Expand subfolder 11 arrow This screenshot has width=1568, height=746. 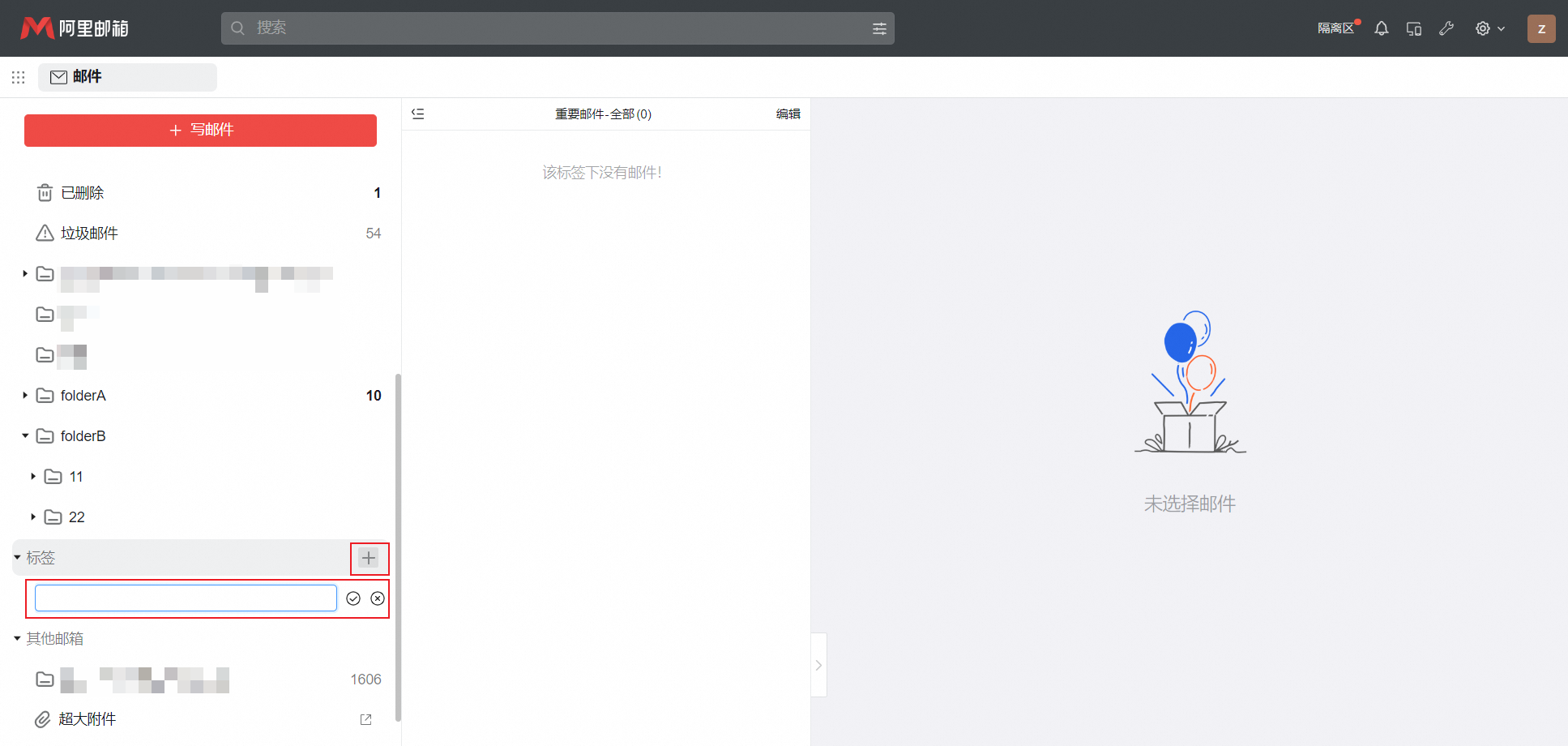click(x=33, y=477)
